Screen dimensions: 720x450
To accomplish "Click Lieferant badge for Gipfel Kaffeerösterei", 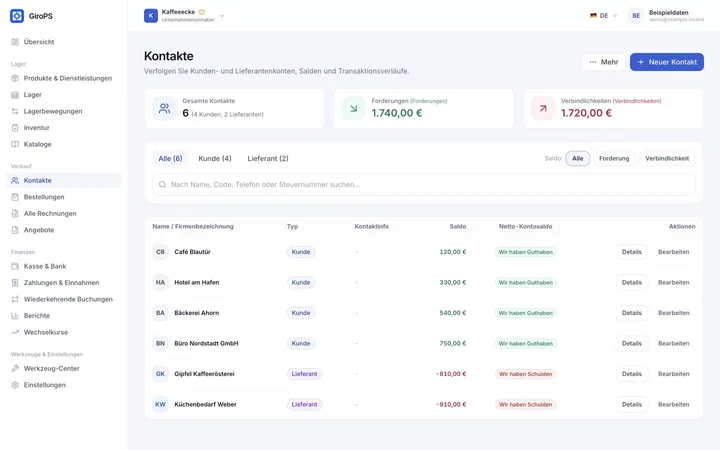I will point(304,374).
